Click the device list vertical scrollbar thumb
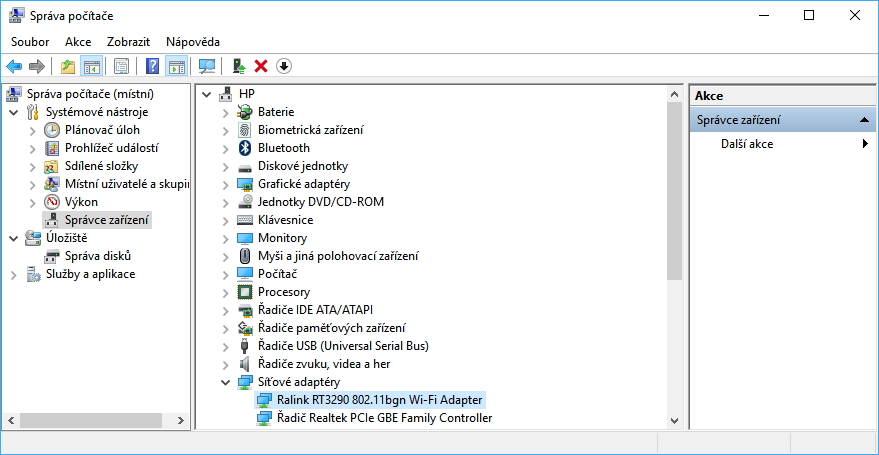Viewport: 879px width, 455px height. (674, 191)
